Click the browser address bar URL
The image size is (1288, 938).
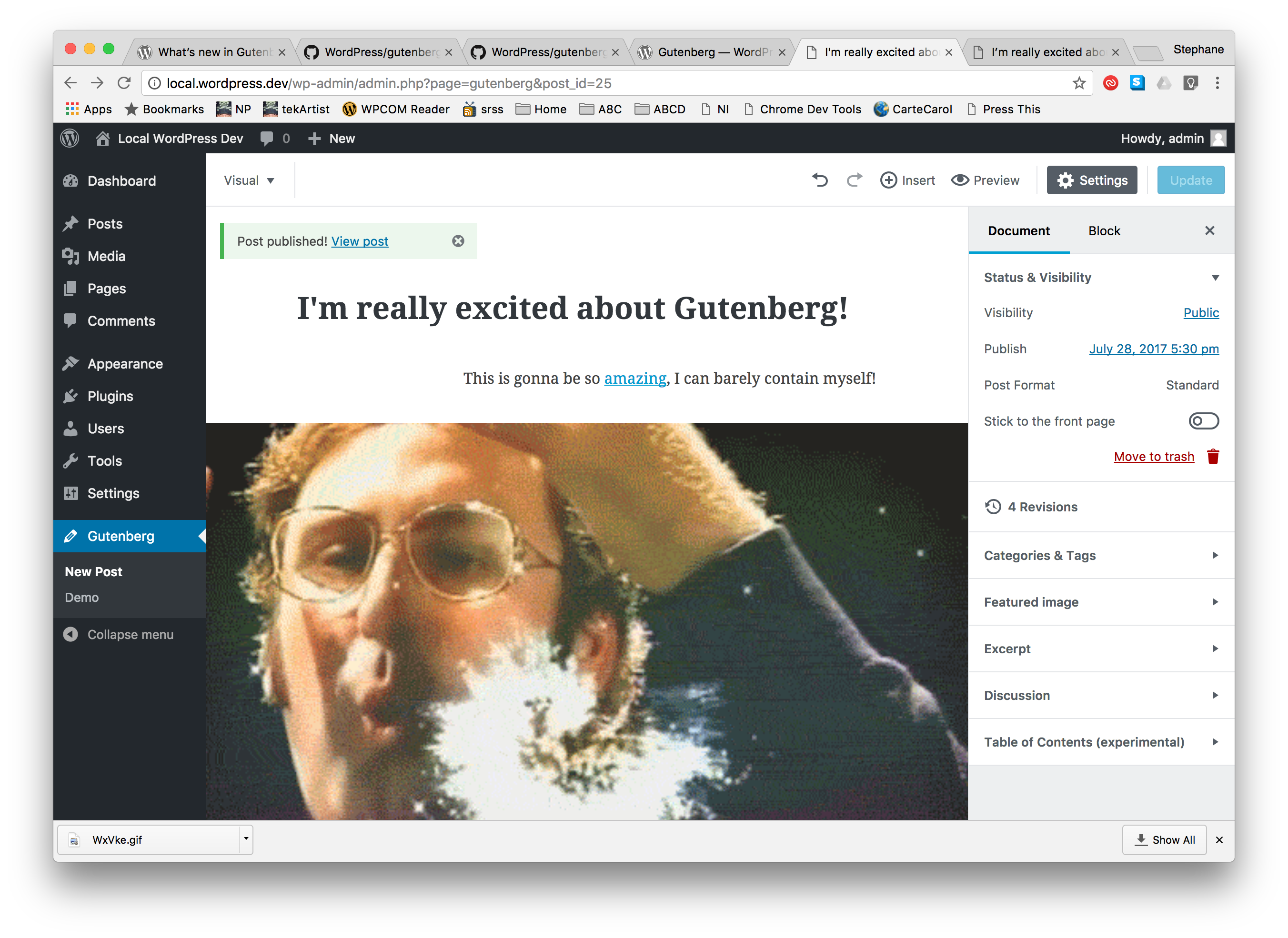point(388,83)
